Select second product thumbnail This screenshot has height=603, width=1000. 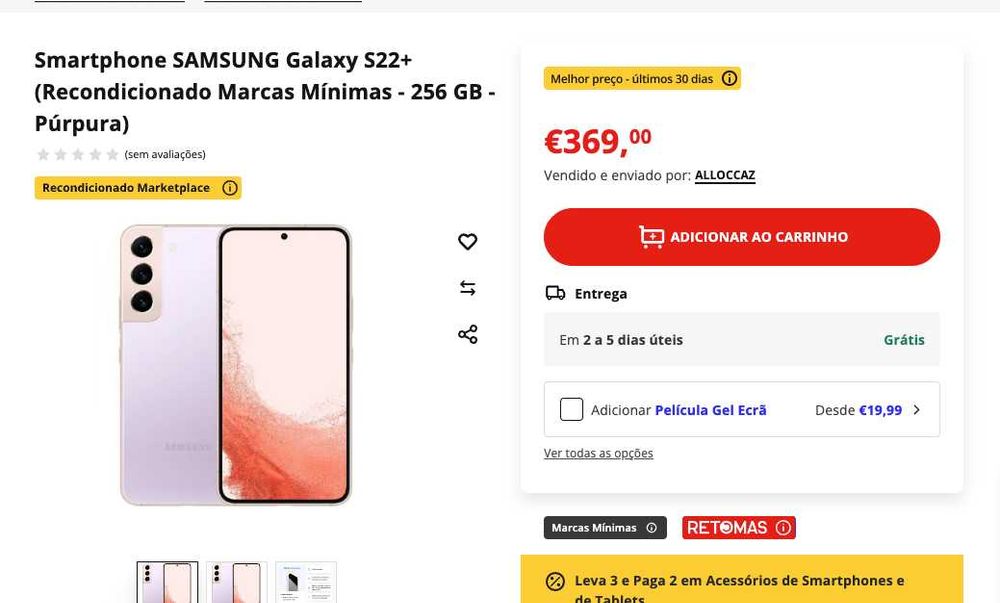pos(237,583)
